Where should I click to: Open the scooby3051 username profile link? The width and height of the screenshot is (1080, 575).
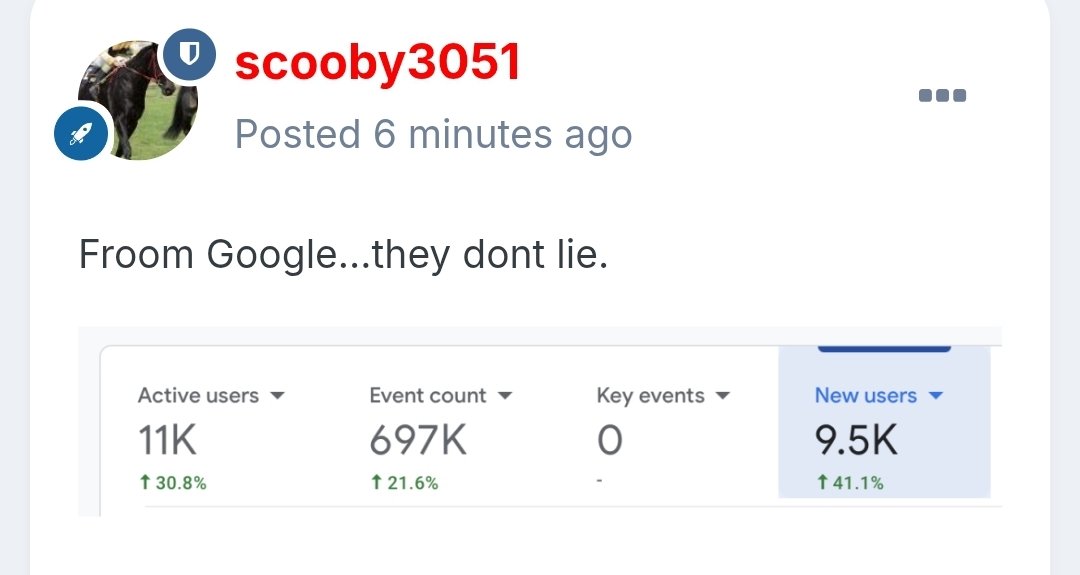click(377, 63)
